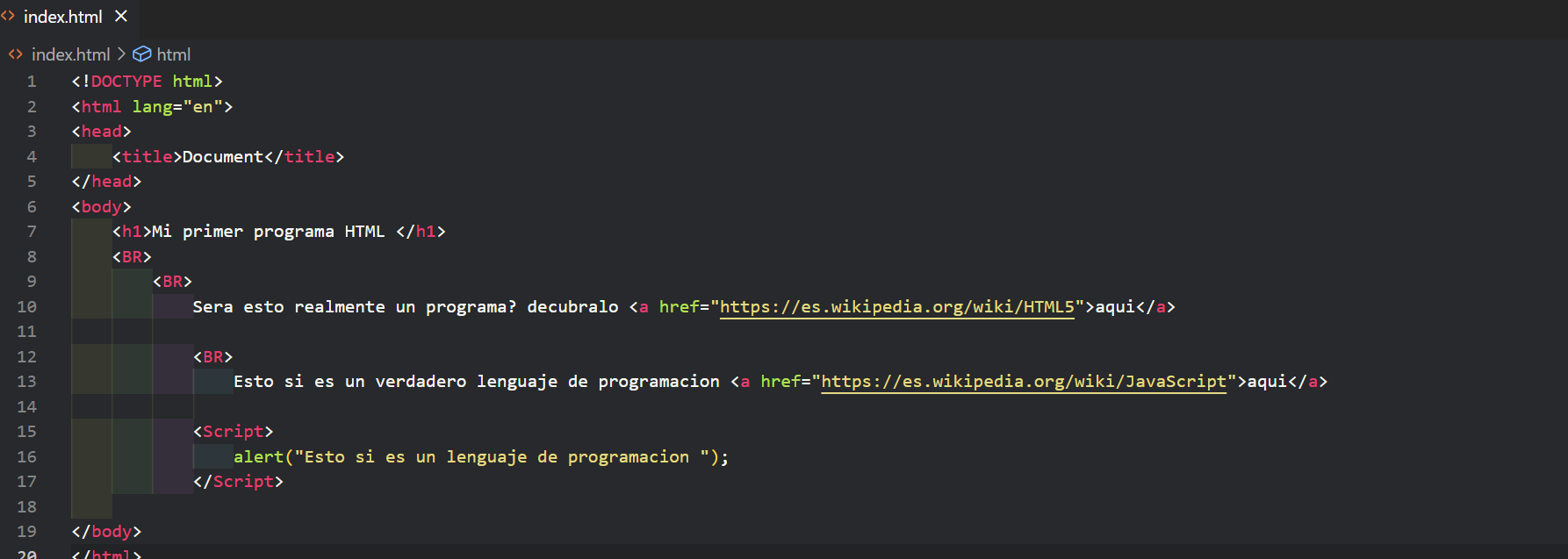
Task: Click the opening head tag on line 3
Action: coord(102,132)
